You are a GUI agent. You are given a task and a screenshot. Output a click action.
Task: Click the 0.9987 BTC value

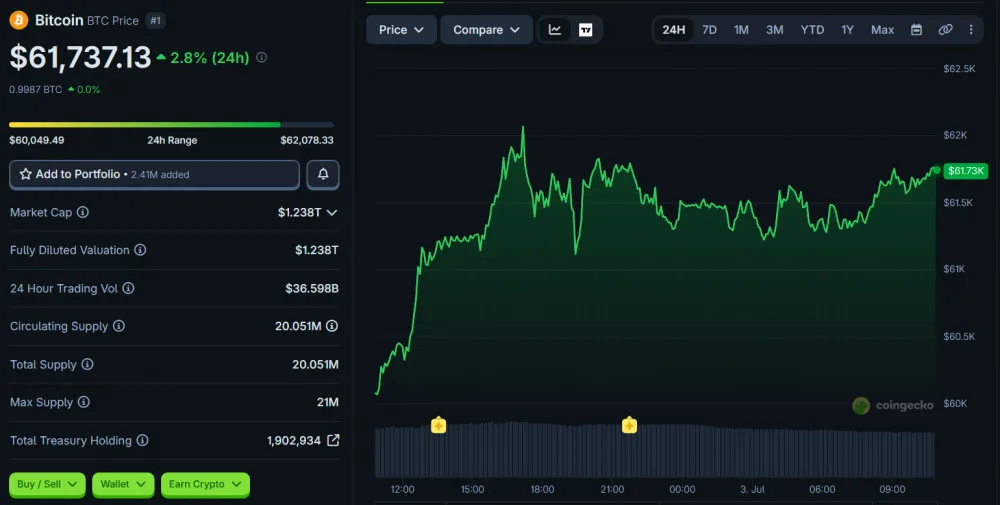[36, 90]
